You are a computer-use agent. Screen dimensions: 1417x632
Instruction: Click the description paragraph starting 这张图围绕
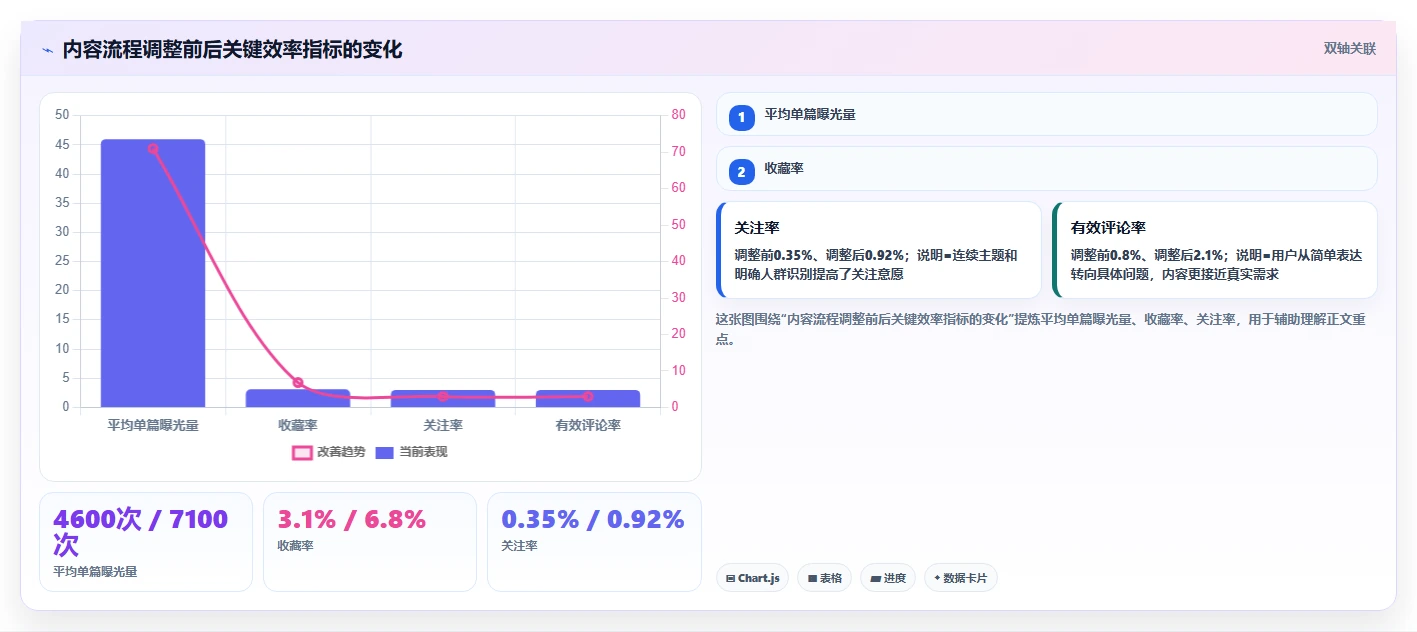pyautogui.click(x=1041, y=329)
